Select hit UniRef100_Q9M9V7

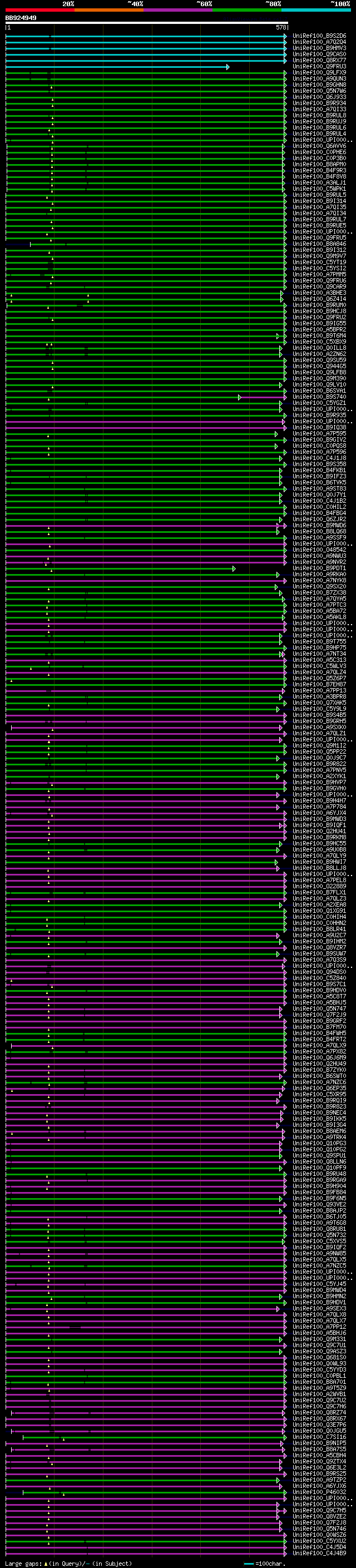[x=319, y=256]
